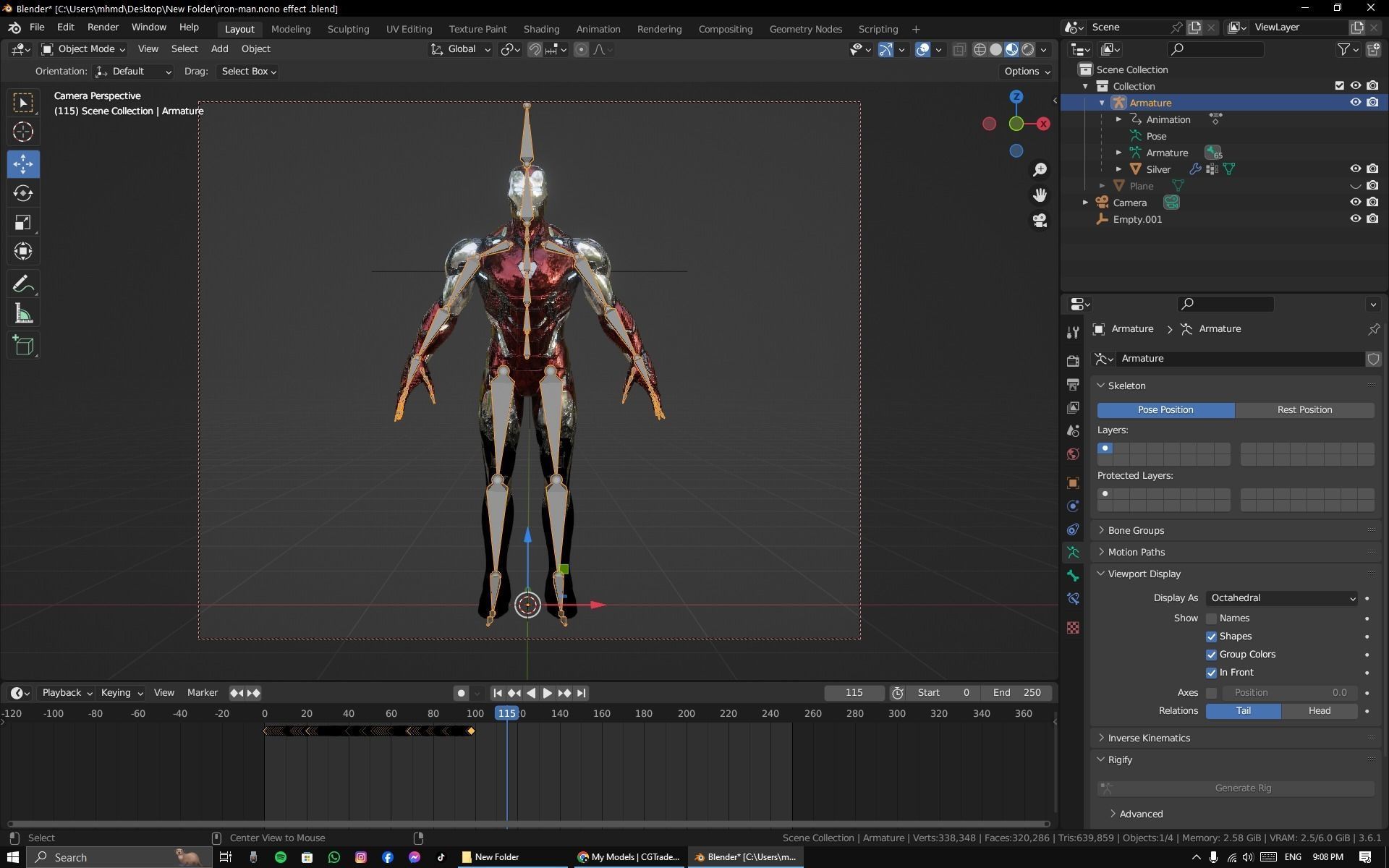Image resolution: width=1389 pixels, height=868 pixels.
Task: Jump to timeline start frame
Action: (498, 693)
